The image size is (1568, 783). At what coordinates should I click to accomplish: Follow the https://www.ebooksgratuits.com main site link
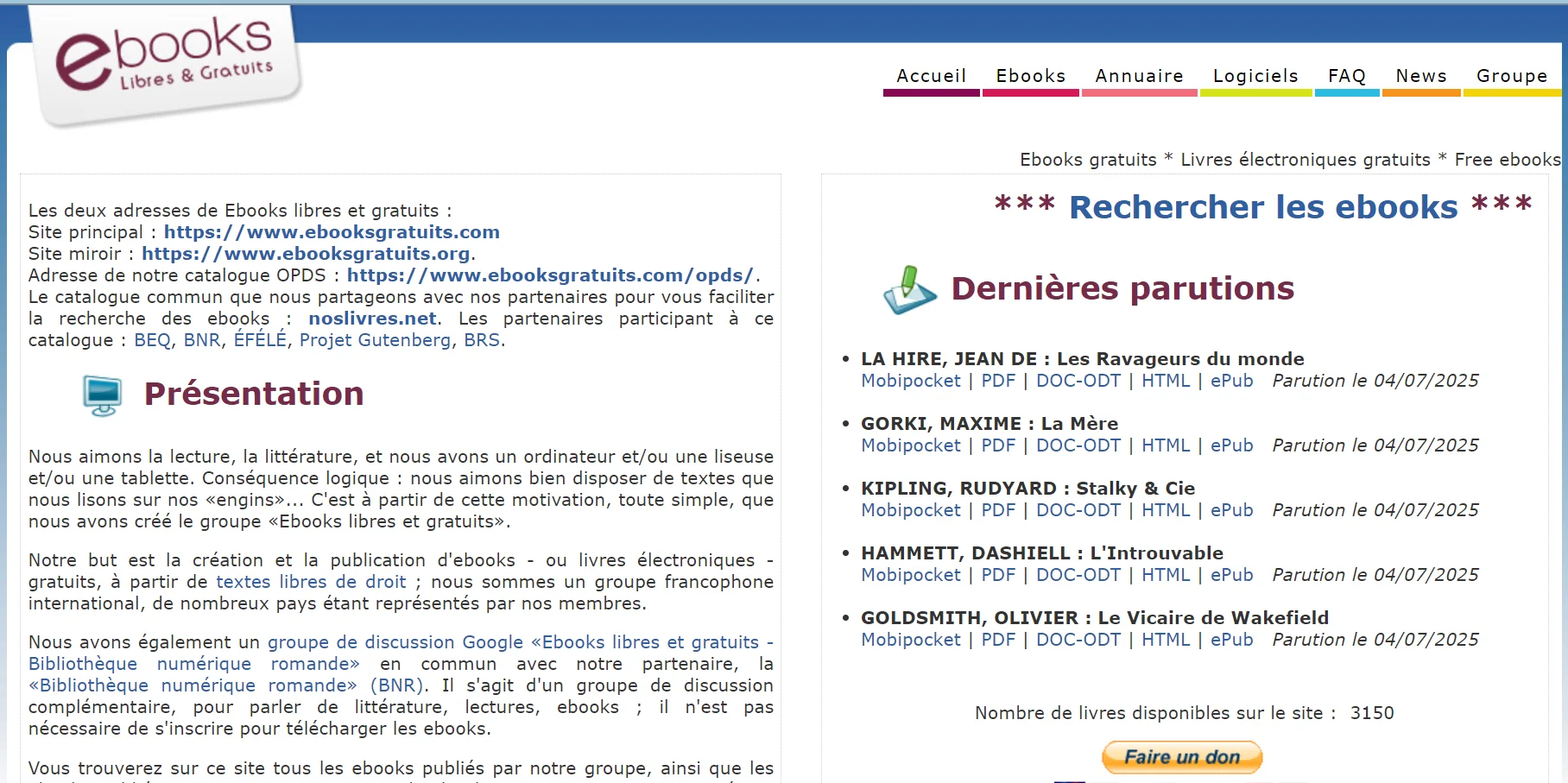(x=332, y=232)
